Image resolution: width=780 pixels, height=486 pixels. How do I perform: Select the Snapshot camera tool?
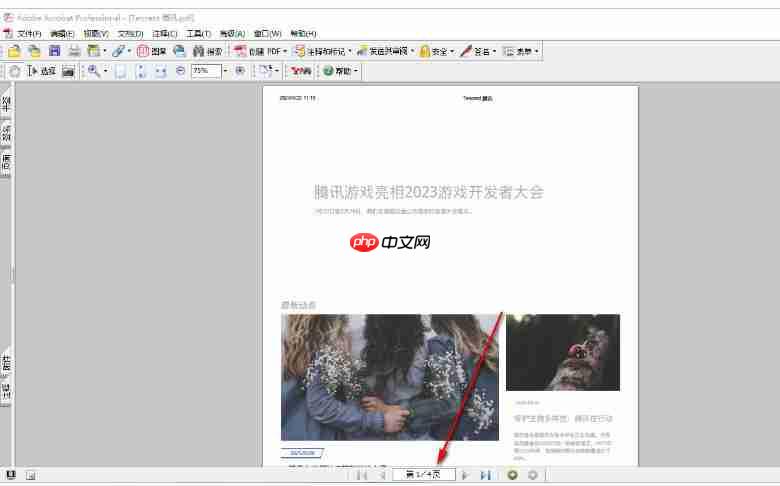point(68,72)
